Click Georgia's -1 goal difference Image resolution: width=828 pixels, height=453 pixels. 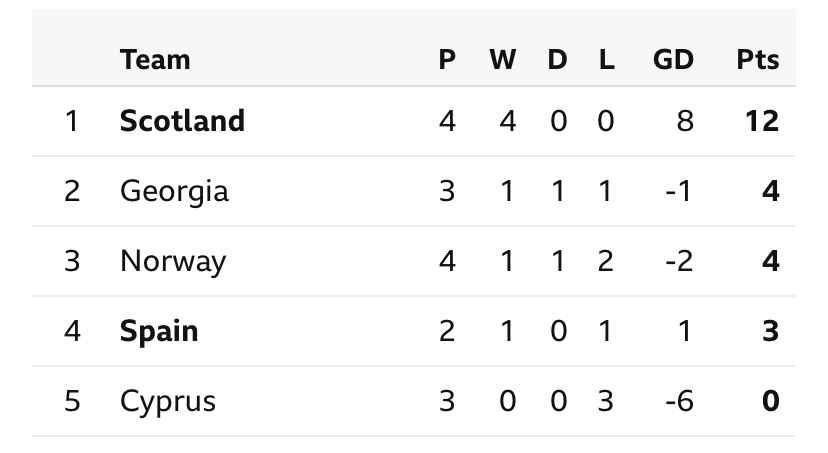pos(679,191)
